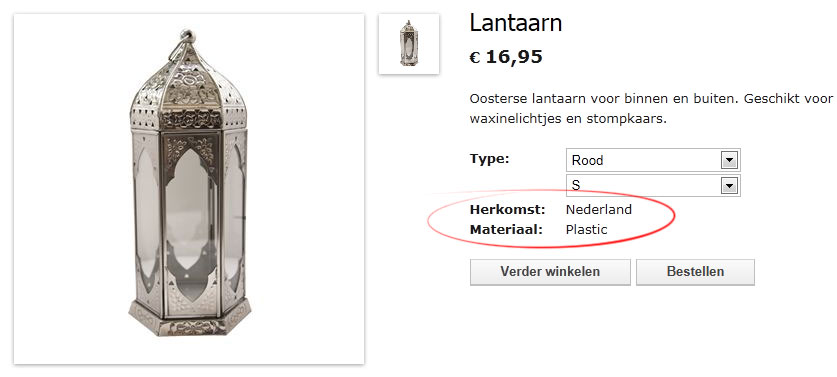Click the Type: label
Screen dimensions: 837x377
[x=490, y=159]
